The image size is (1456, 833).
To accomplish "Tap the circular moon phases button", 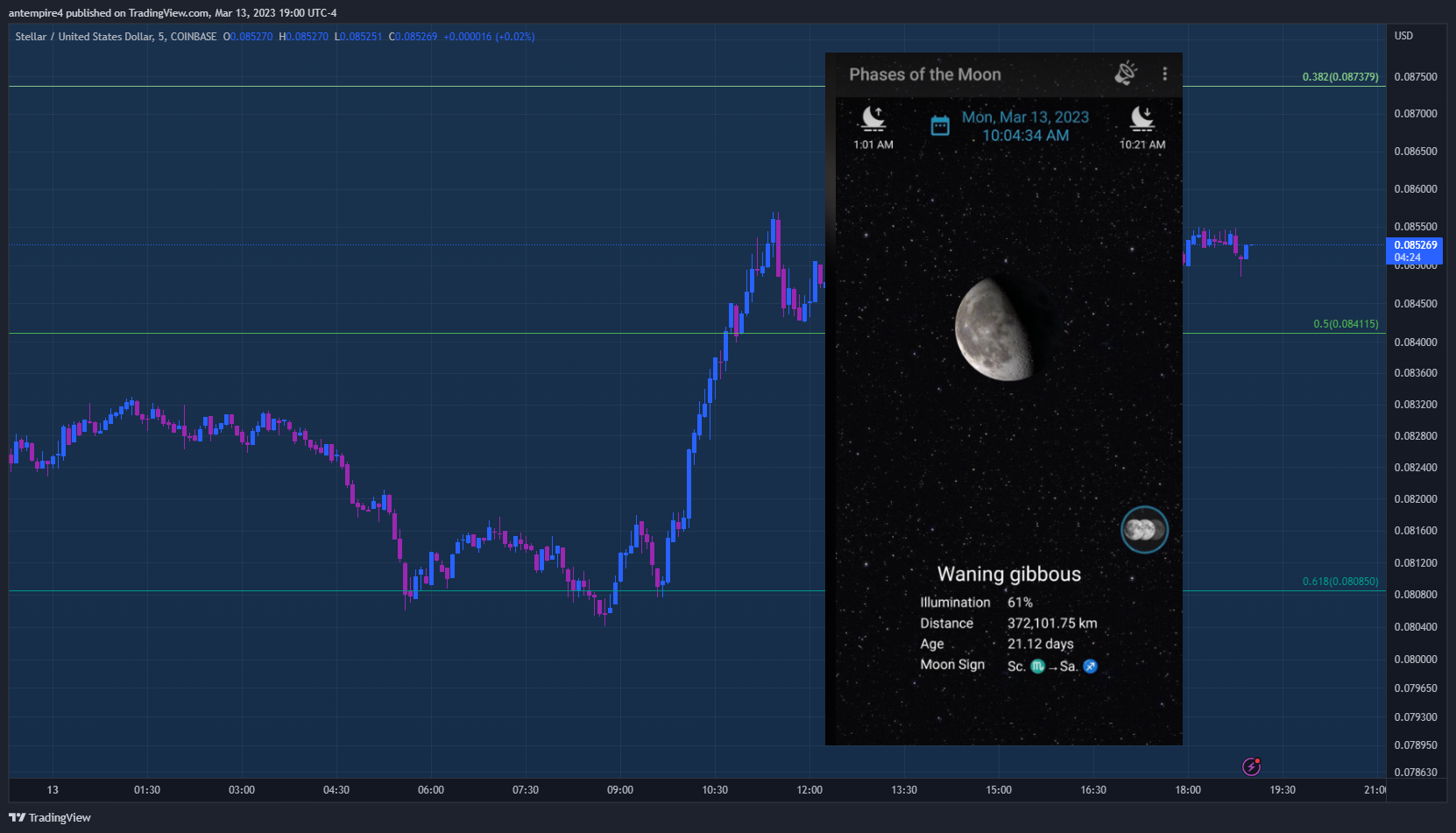I will [x=1144, y=530].
